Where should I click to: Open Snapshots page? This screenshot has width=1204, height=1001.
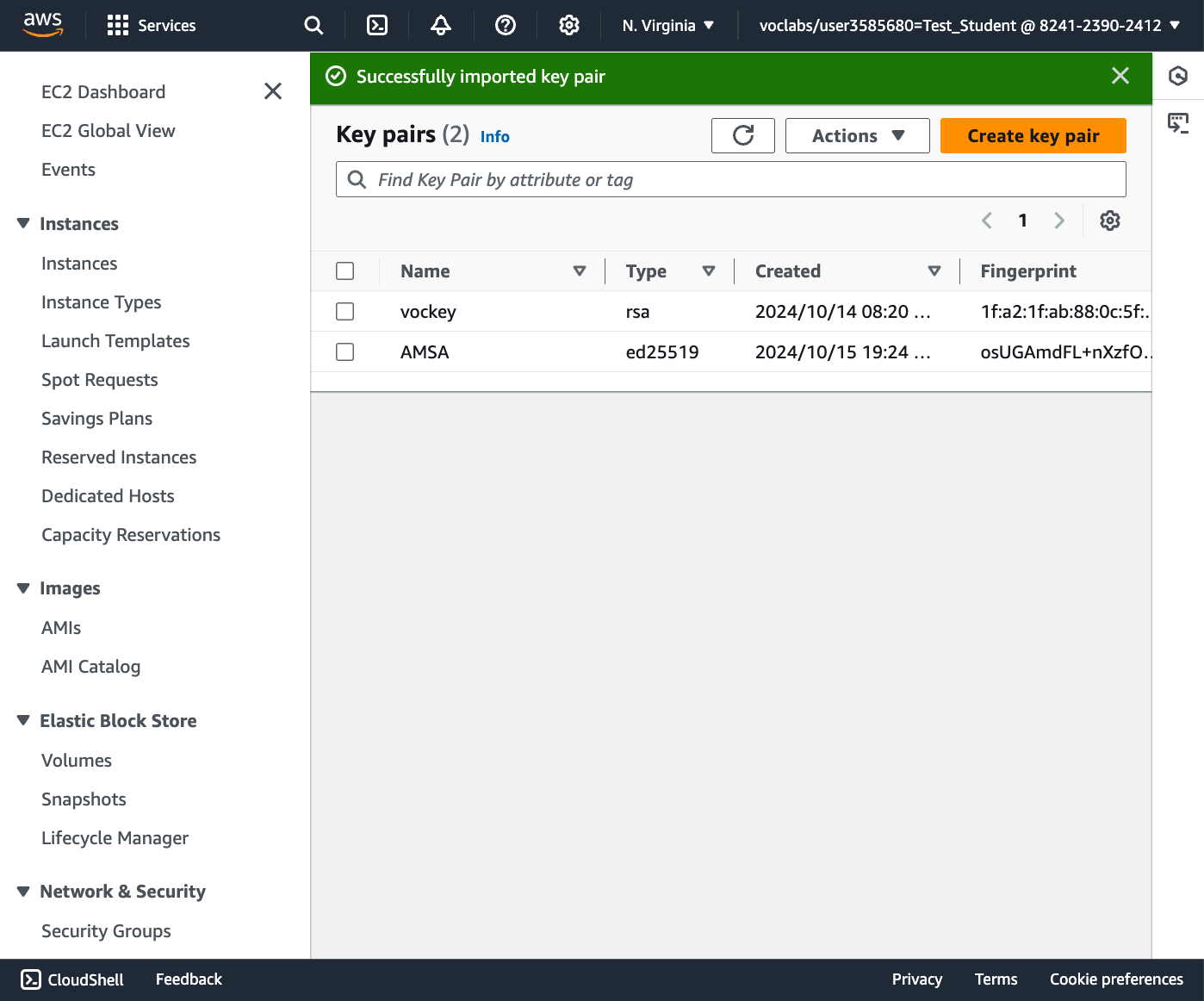[x=84, y=799]
